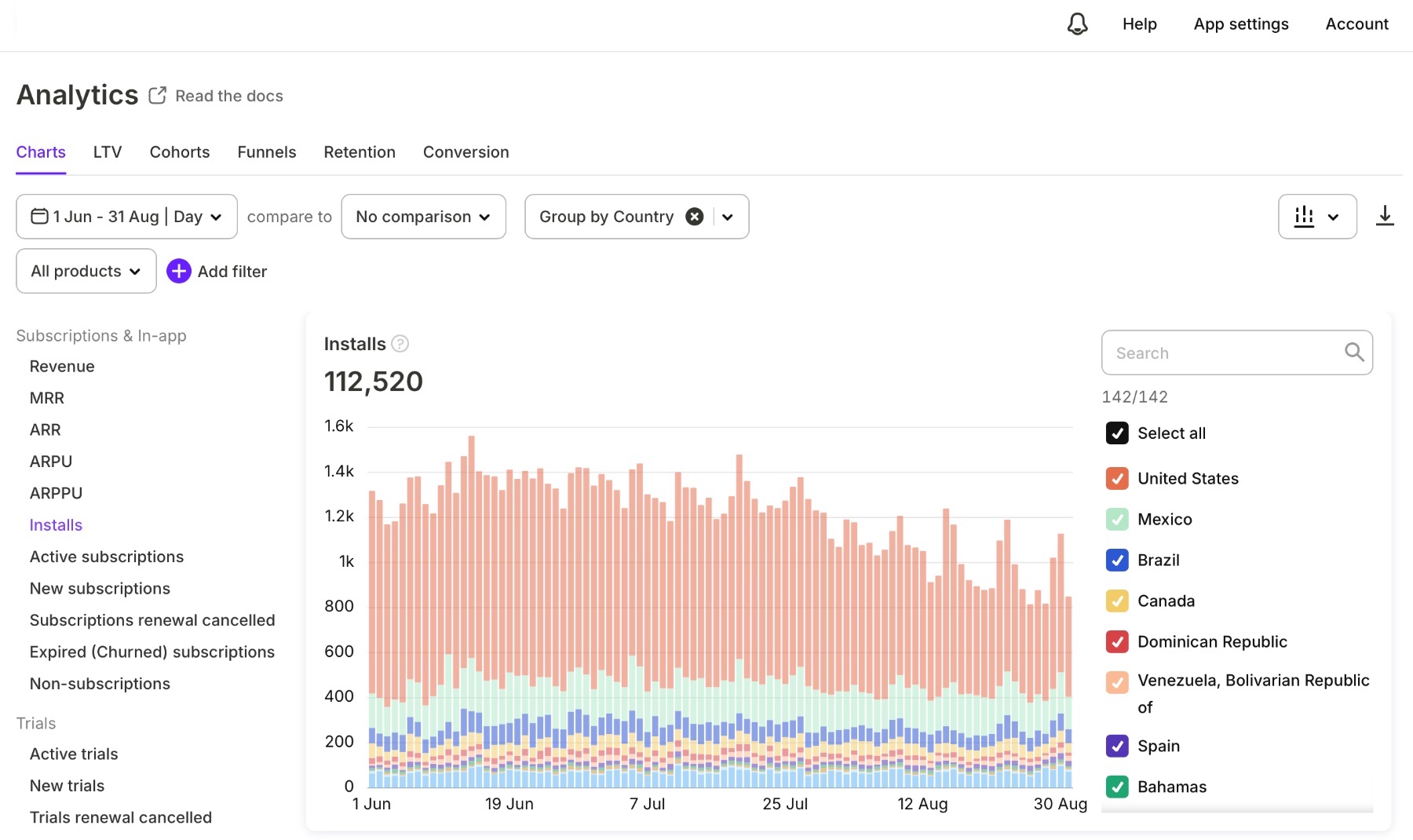The image size is (1413, 840).
Task: Select MRR in the sidebar
Action: 47,398
